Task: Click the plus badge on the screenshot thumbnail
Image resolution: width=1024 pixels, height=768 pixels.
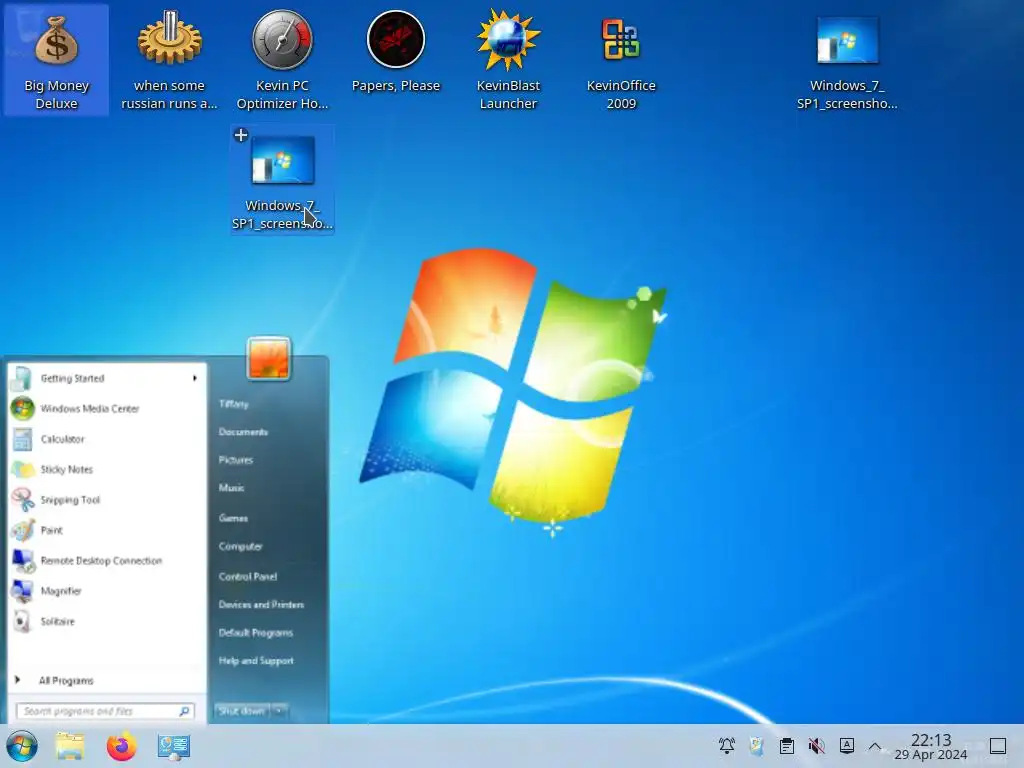Action: coord(241,135)
